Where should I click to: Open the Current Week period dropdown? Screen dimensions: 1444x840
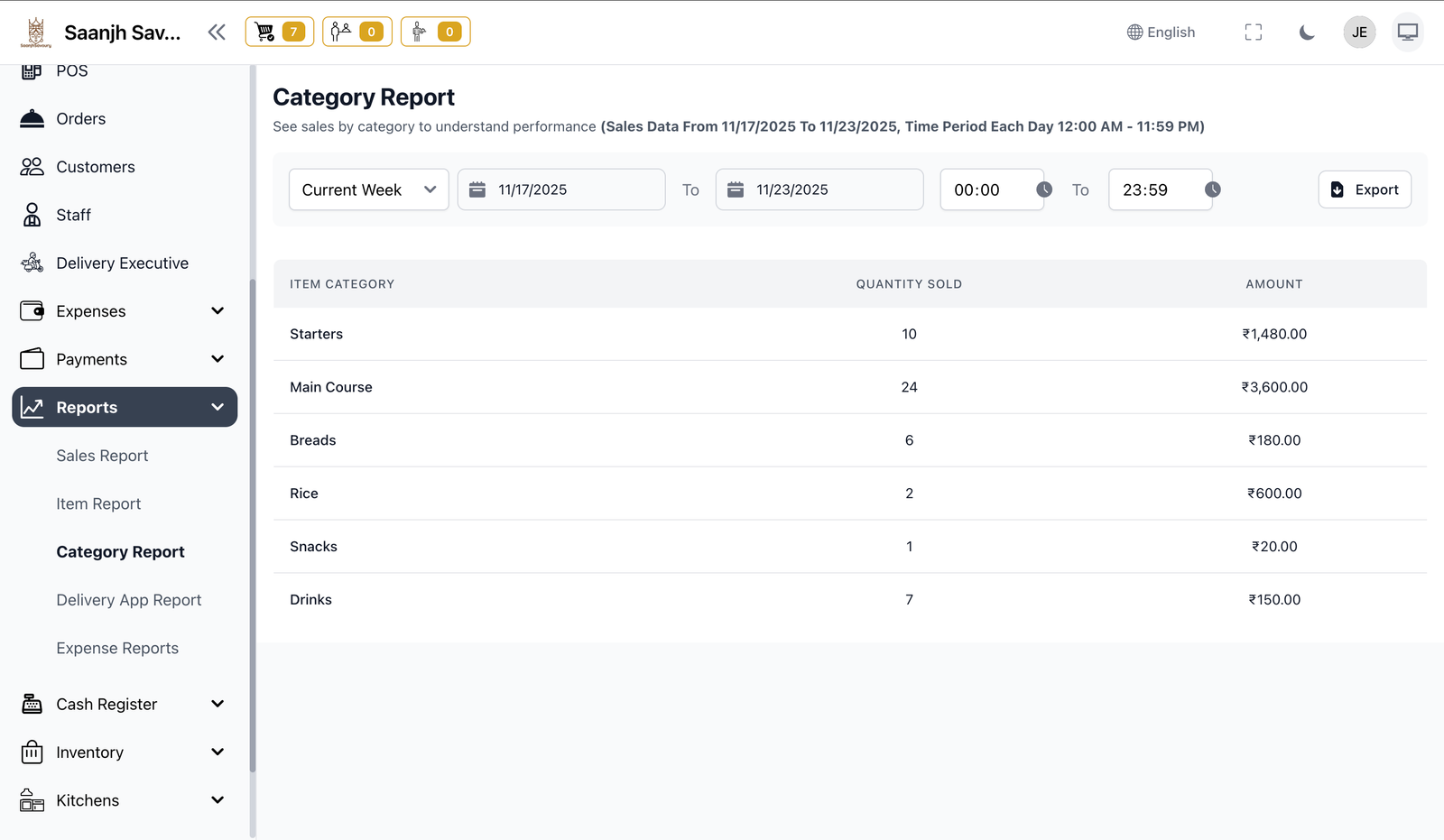[368, 189]
